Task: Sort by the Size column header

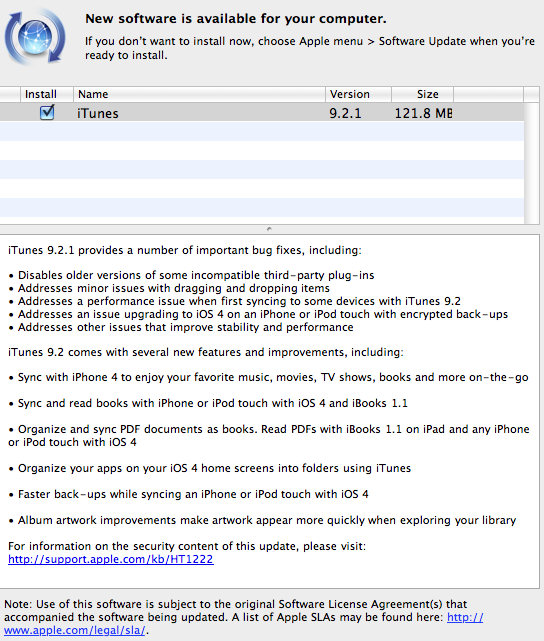Action: pyautogui.click(x=423, y=94)
